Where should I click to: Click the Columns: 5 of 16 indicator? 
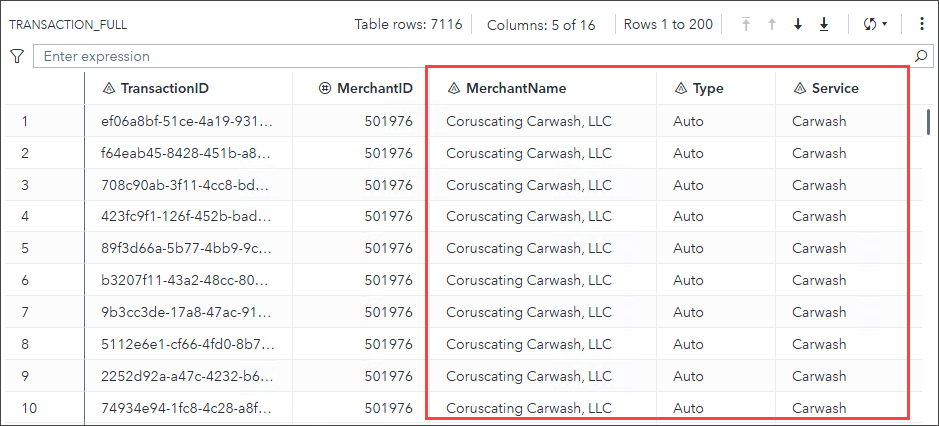point(541,24)
